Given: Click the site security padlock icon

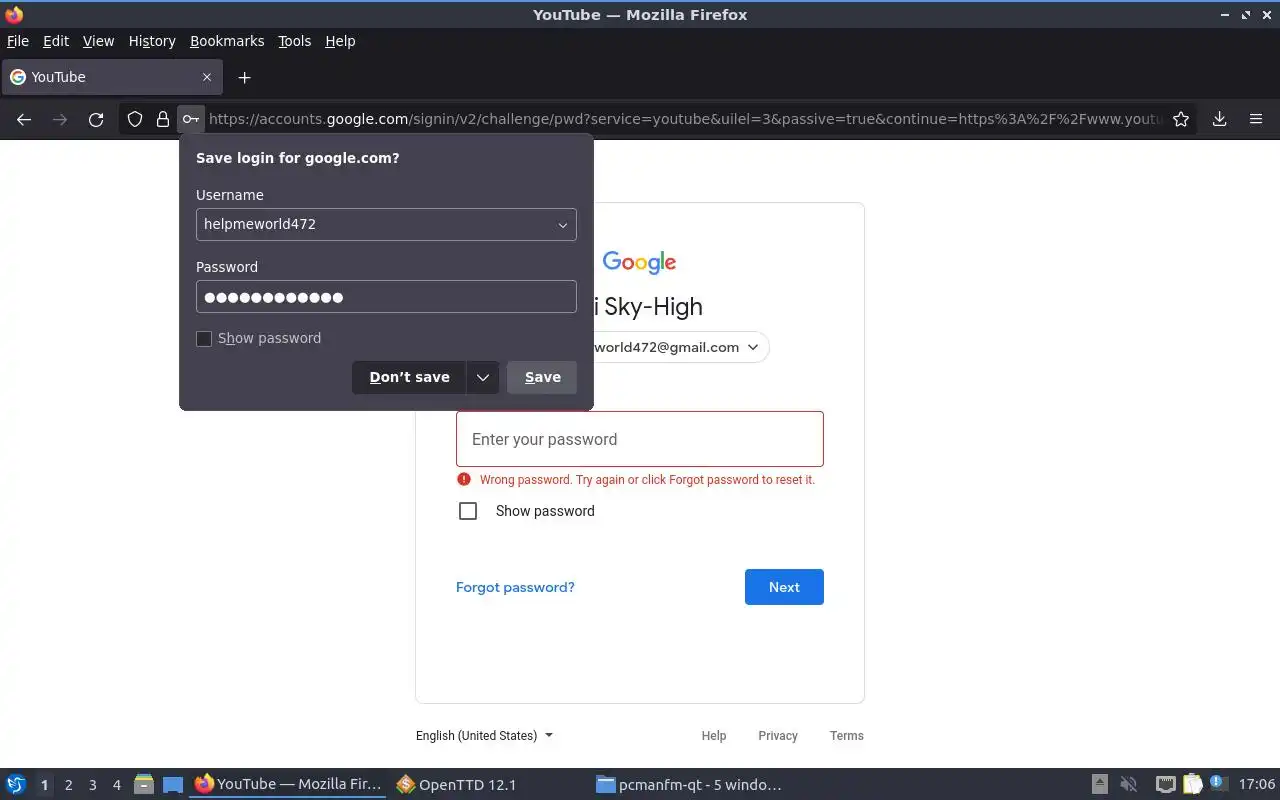Looking at the screenshot, I should (162, 119).
